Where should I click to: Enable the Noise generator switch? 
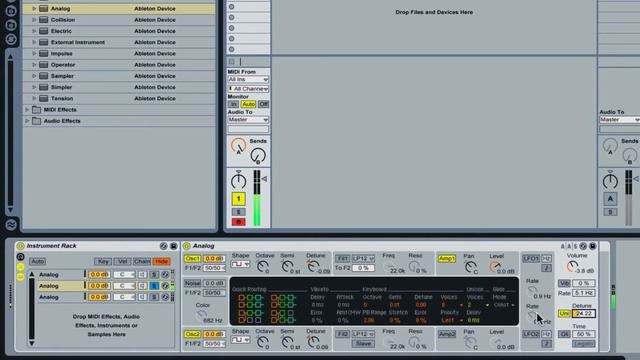point(192,283)
